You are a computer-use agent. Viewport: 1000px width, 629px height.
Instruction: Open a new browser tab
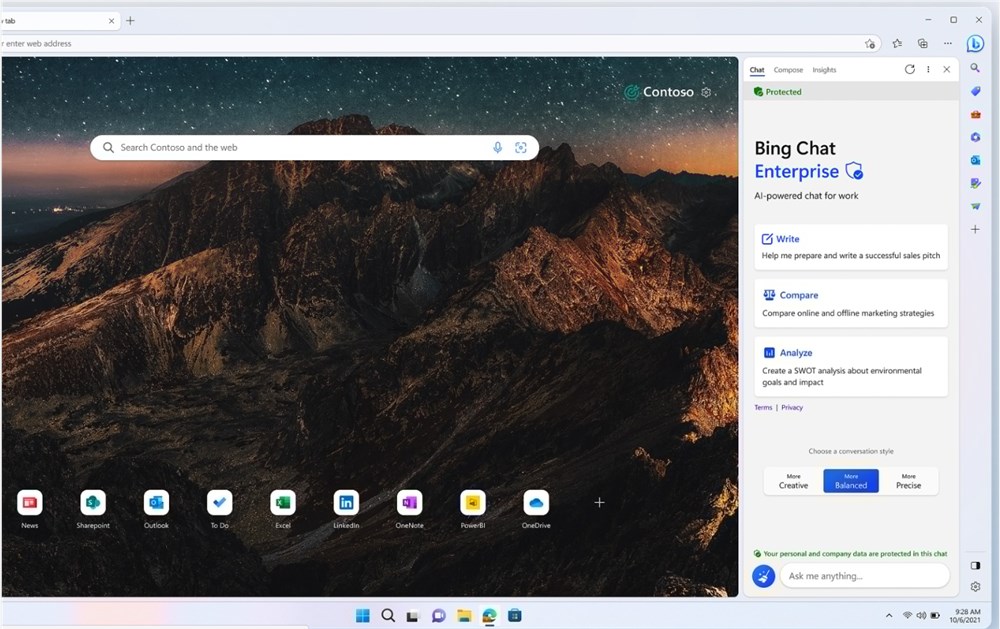130,20
